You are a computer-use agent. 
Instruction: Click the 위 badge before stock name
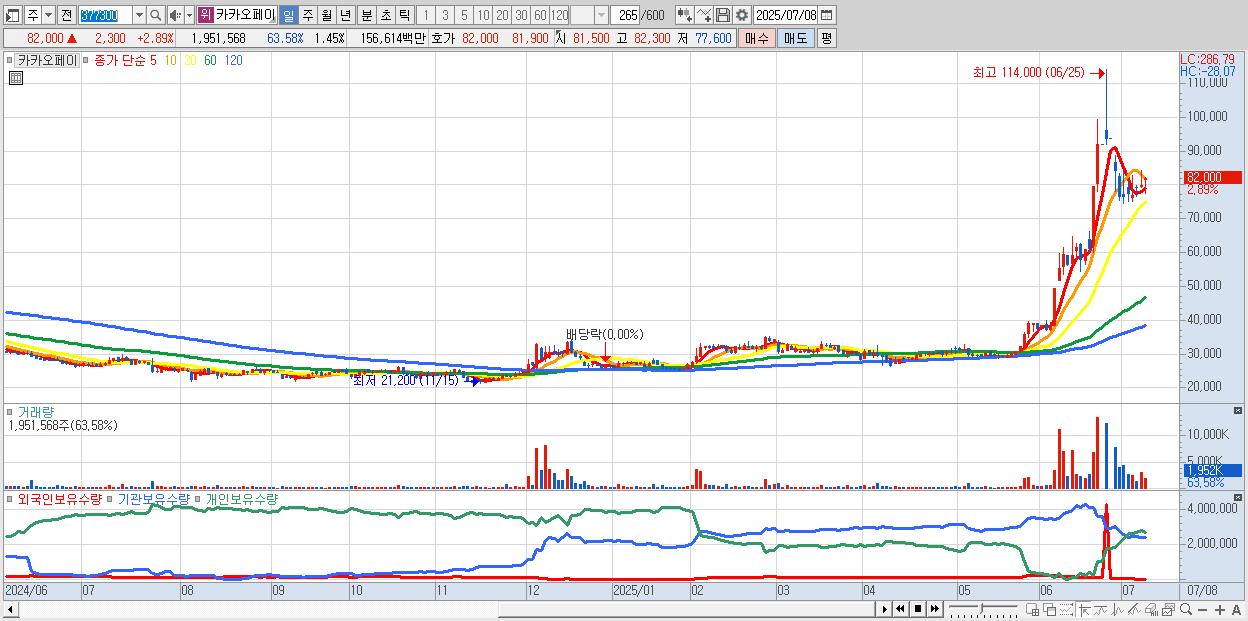[205, 15]
